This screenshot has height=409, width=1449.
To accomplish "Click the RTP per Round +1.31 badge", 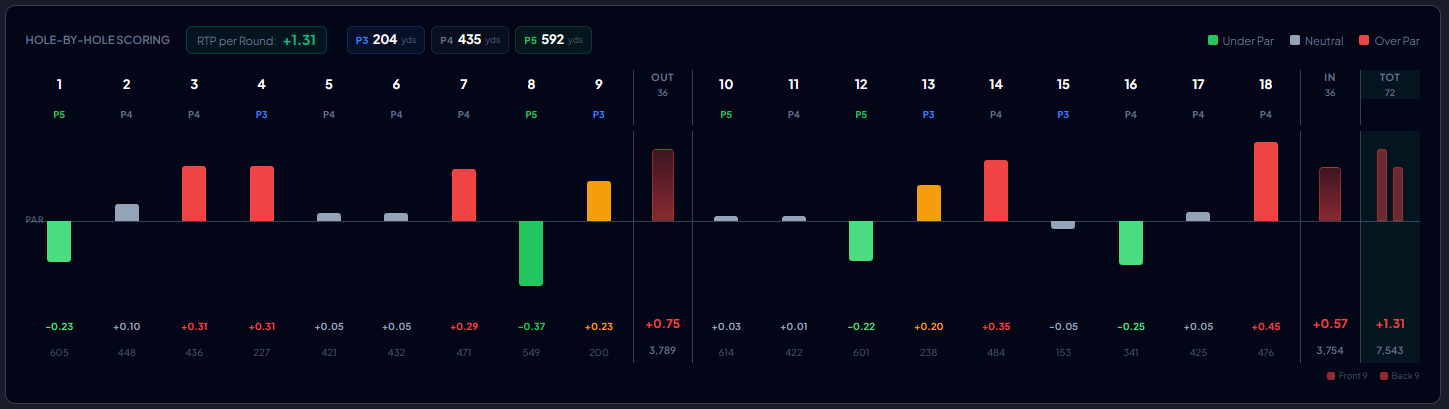I will point(256,40).
